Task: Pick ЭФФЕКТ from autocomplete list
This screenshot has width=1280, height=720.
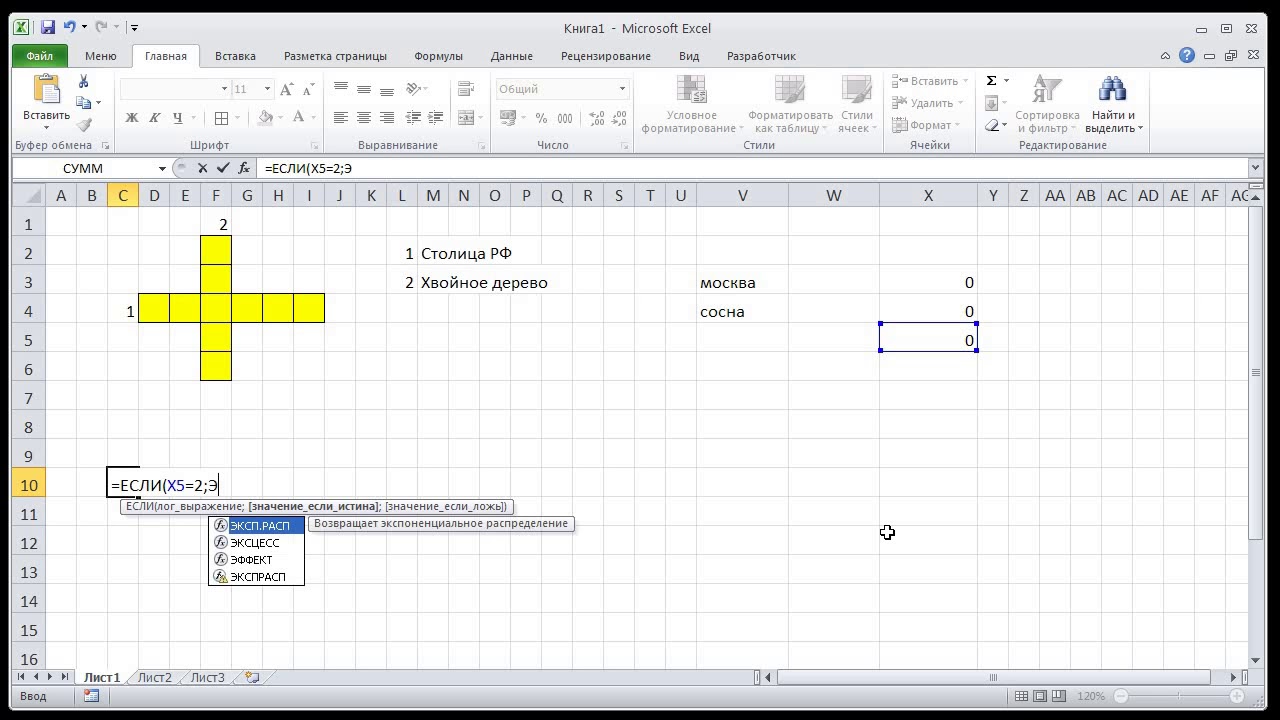Action: pyautogui.click(x=256, y=559)
